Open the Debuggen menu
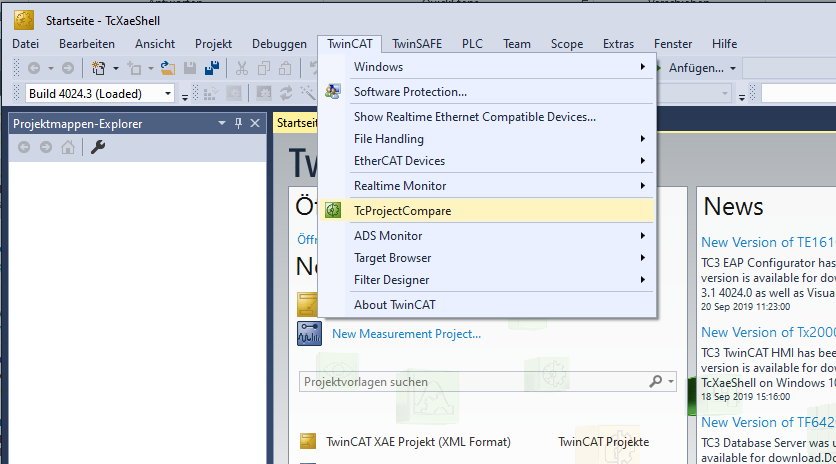Image resolution: width=836 pixels, height=464 pixels. click(x=279, y=44)
